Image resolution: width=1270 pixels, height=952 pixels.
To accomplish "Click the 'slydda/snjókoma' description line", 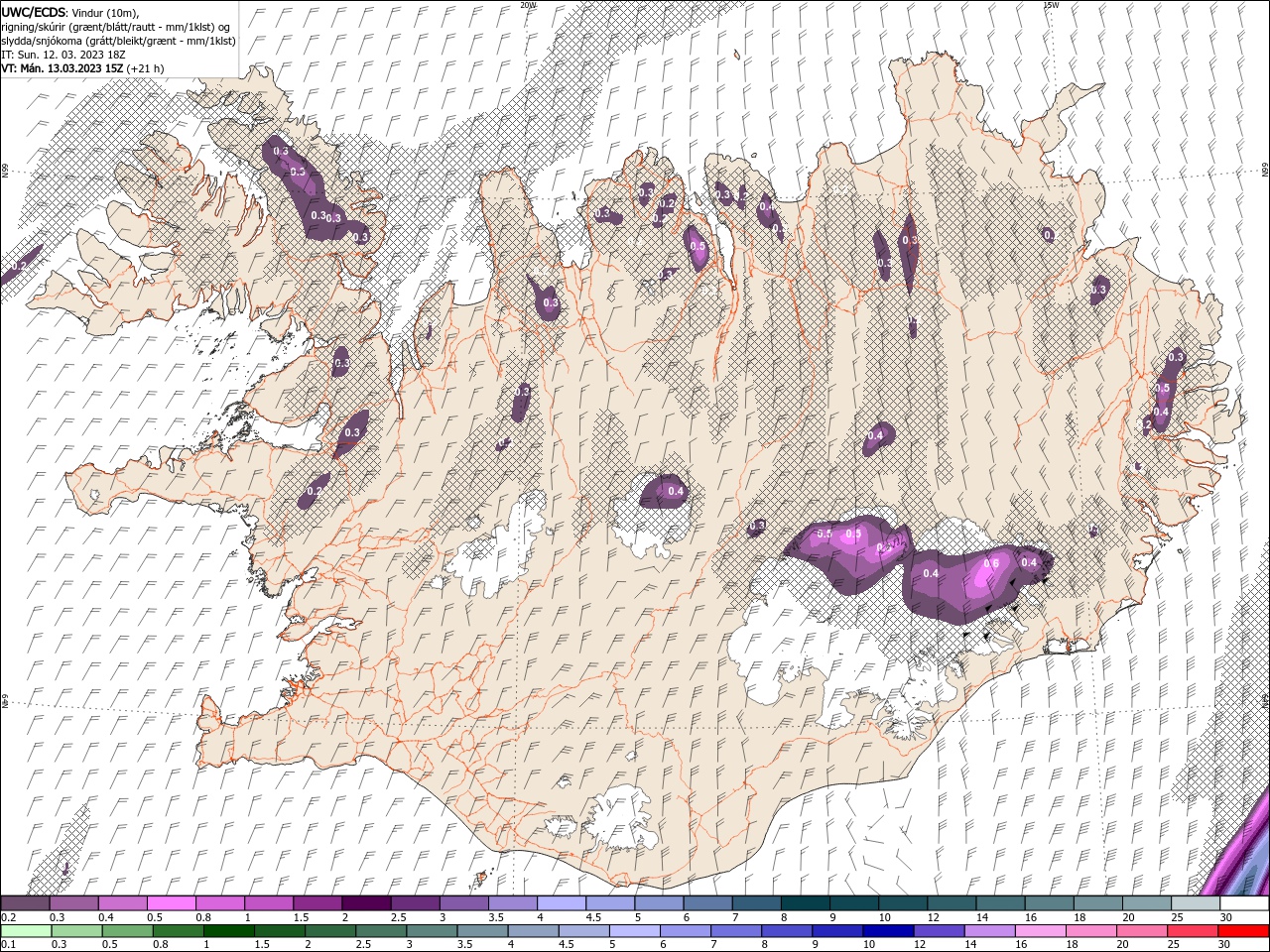I will tap(118, 41).
